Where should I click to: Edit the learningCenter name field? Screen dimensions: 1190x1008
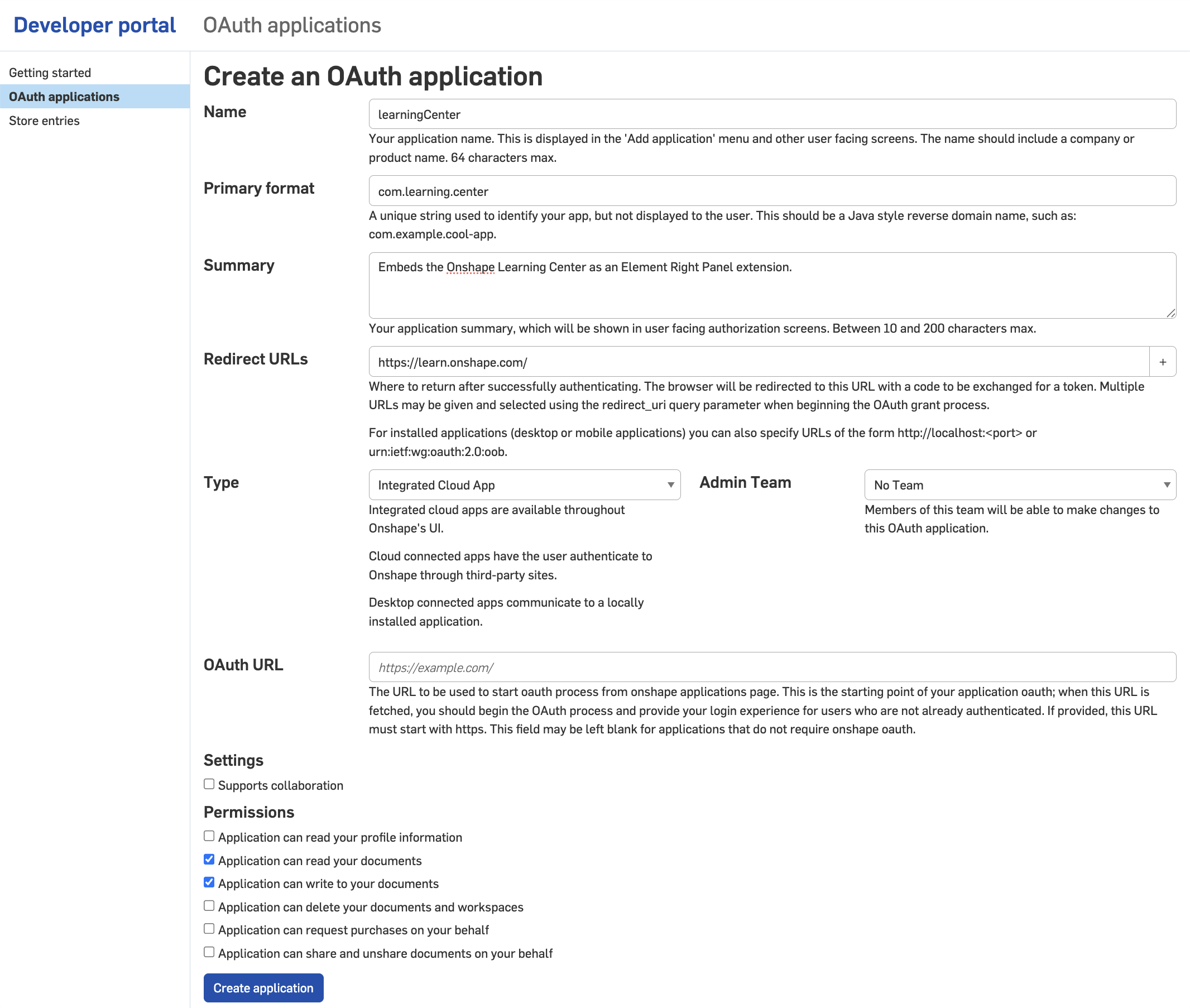(x=771, y=114)
